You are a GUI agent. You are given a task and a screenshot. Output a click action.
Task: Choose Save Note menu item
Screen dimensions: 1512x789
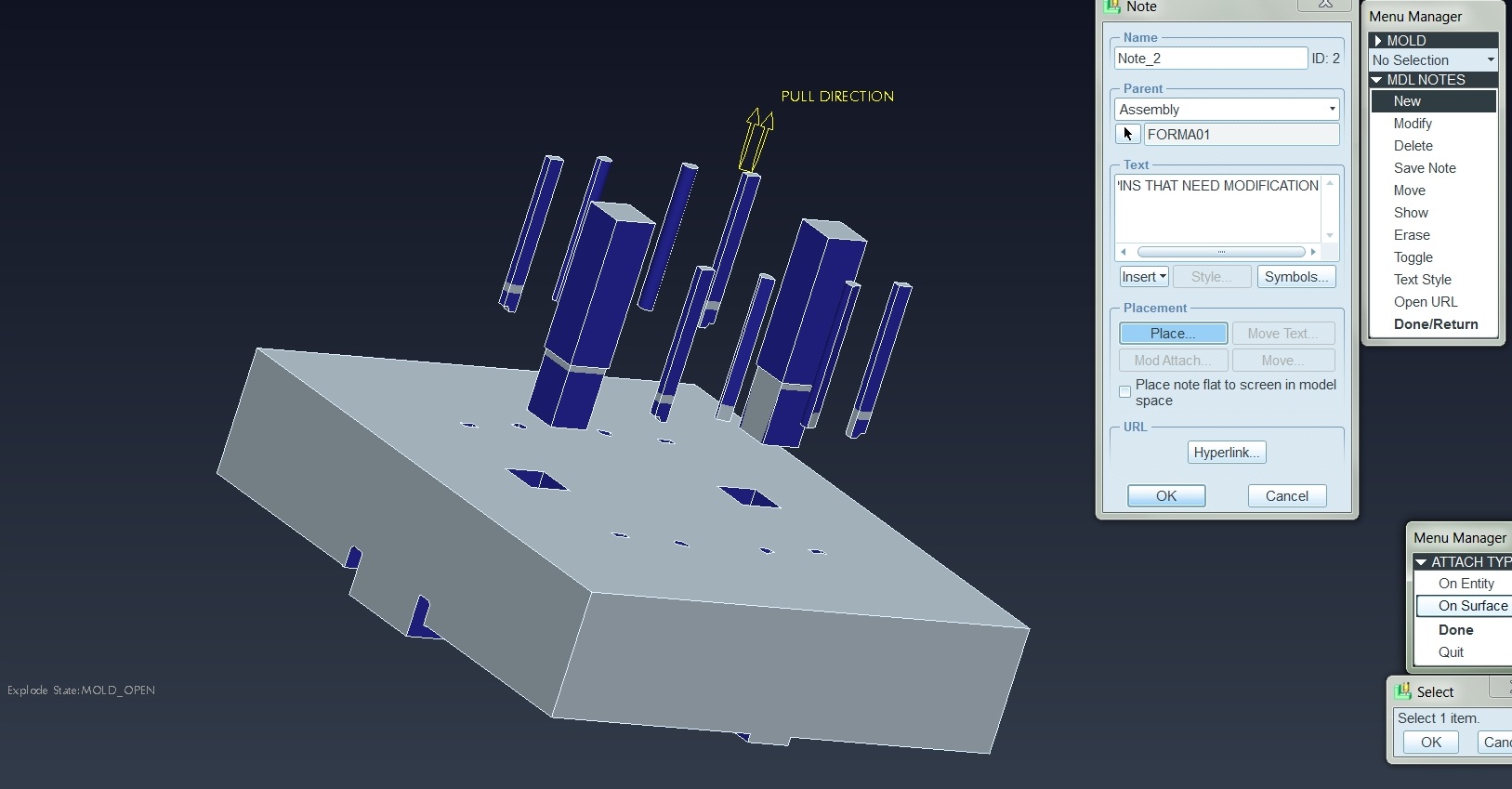(1425, 168)
